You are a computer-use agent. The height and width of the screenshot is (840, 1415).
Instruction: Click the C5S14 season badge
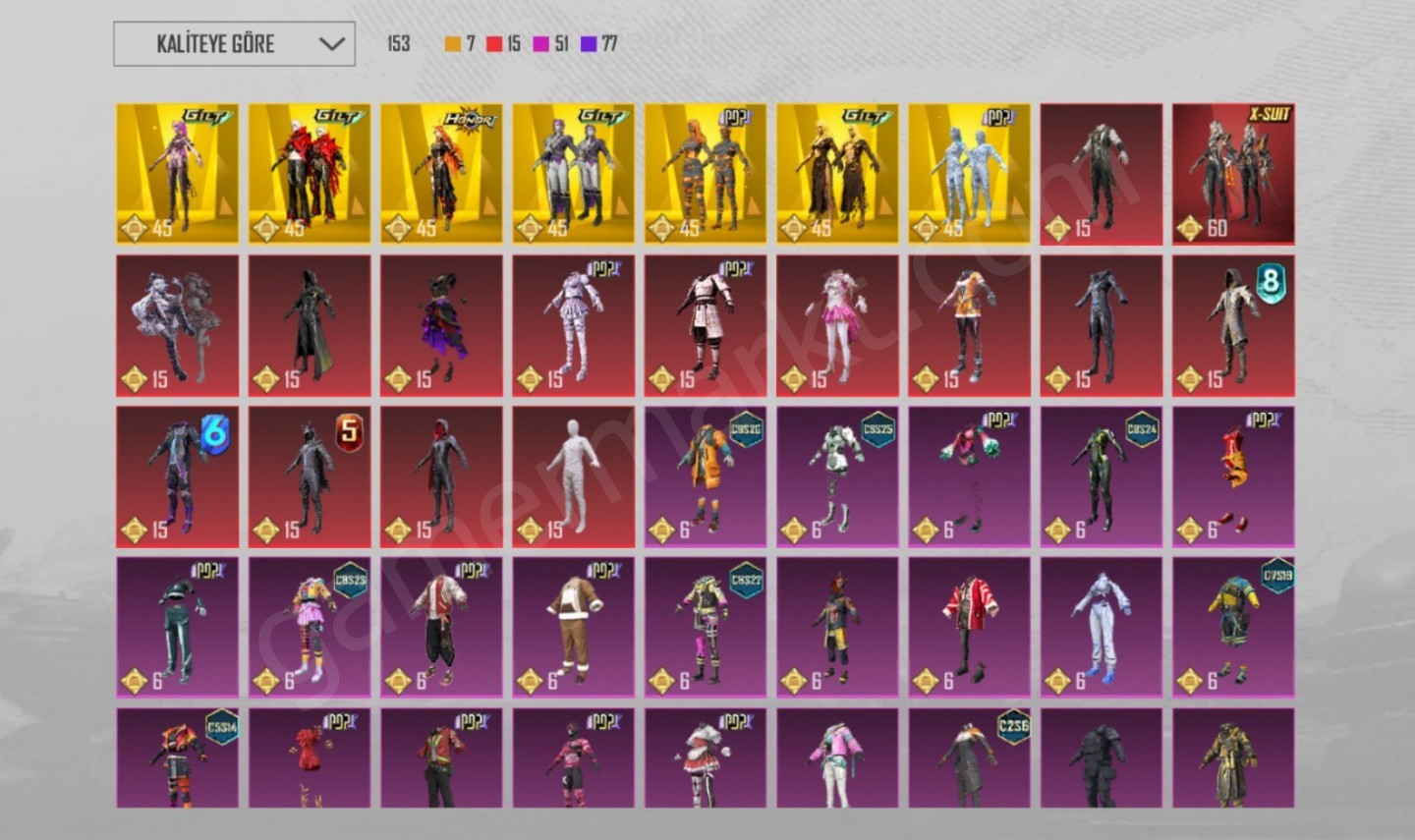pos(221,728)
